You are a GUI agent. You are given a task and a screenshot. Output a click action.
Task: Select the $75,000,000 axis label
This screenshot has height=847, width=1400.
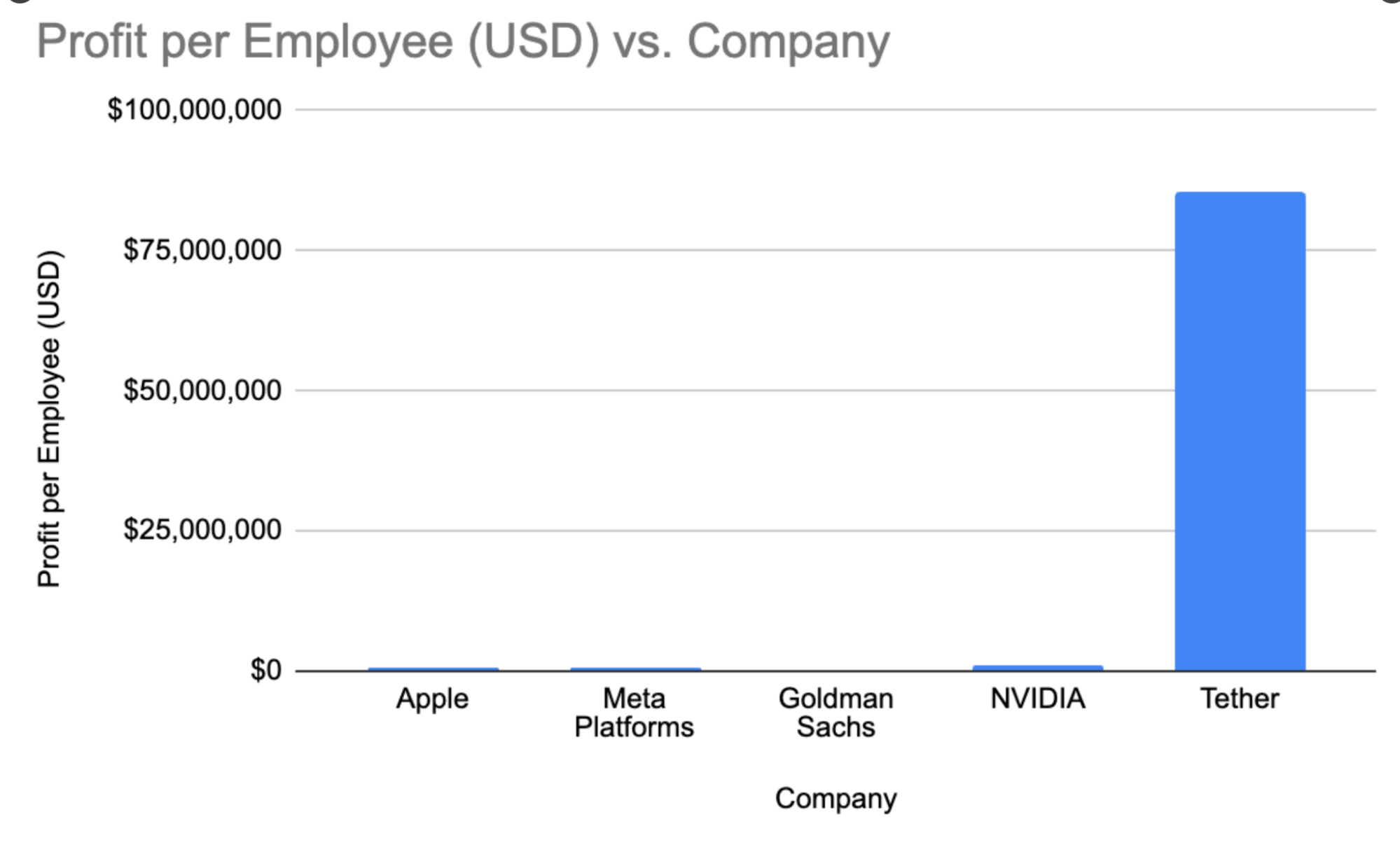click(x=202, y=250)
